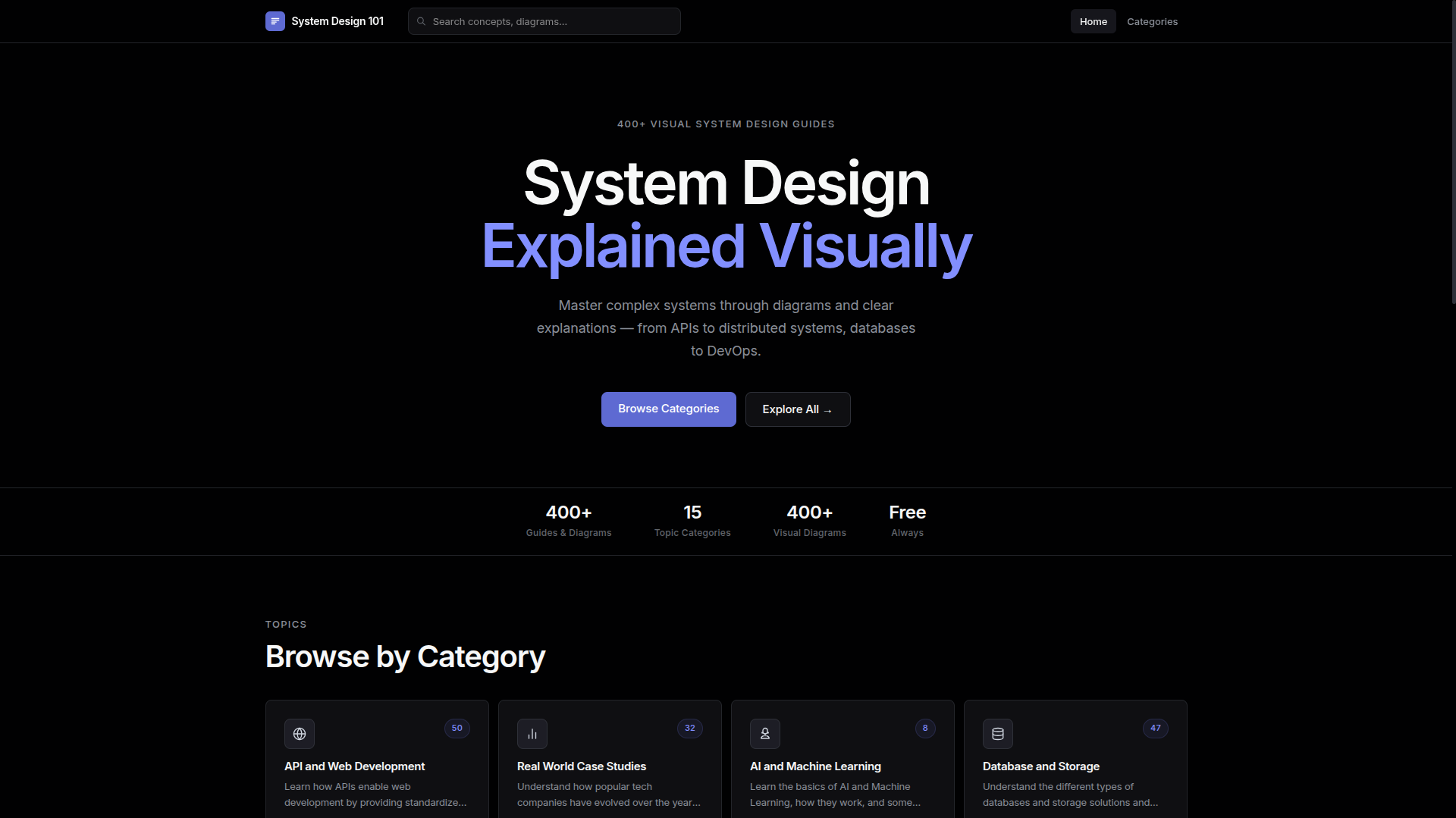Open the Real World Case Studies card title
Screen dimensions: 1456x818
(582, 766)
